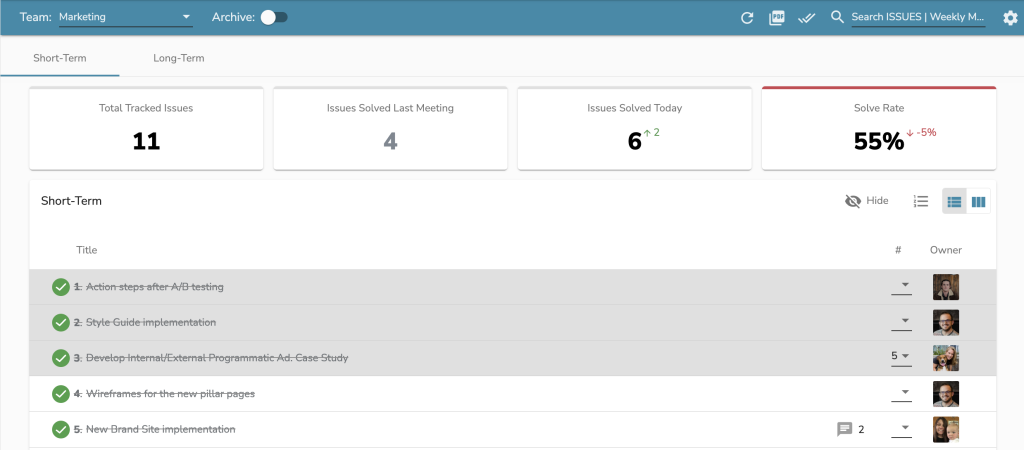The image size is (1024, 450).
Task: Uncheck the Style Guide implementation issue
Action: 61,322
